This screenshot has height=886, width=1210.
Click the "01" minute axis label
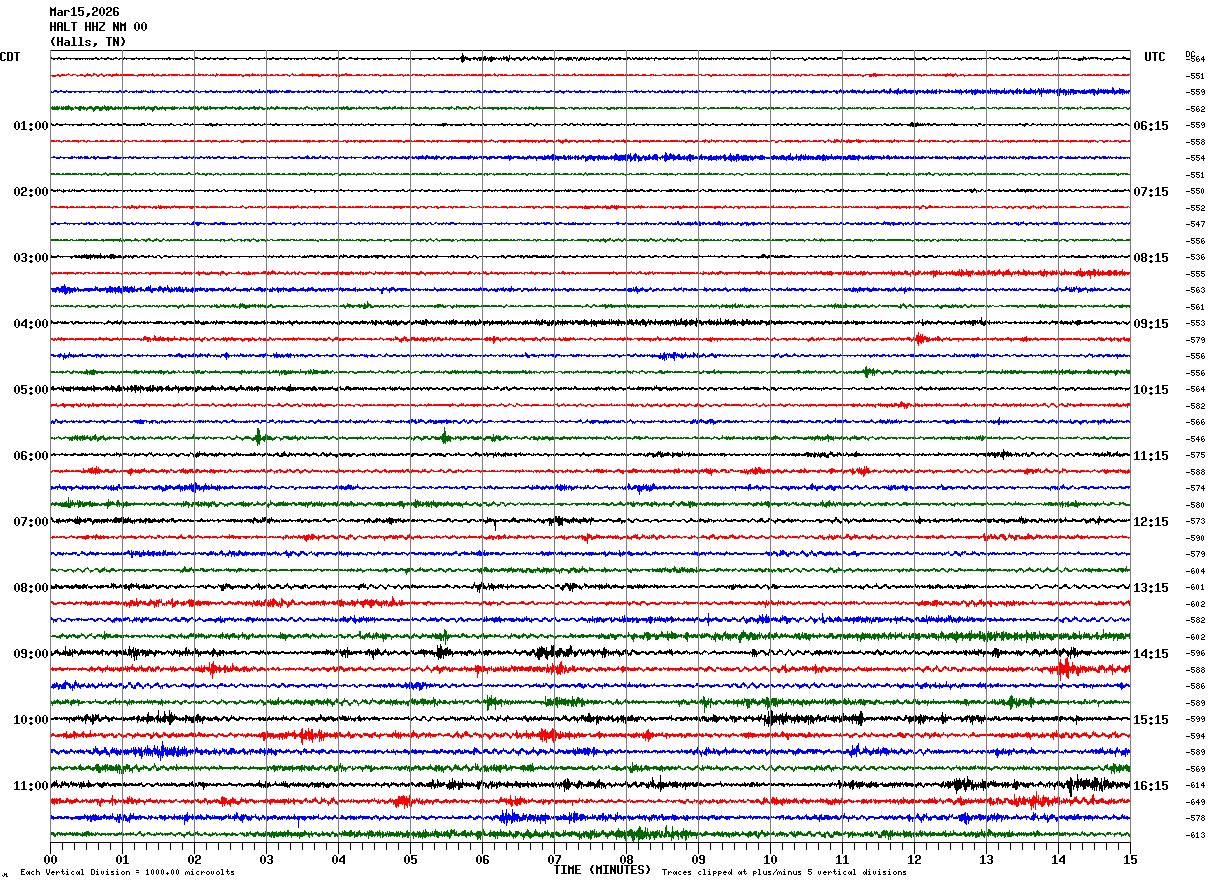coord(122,859)
